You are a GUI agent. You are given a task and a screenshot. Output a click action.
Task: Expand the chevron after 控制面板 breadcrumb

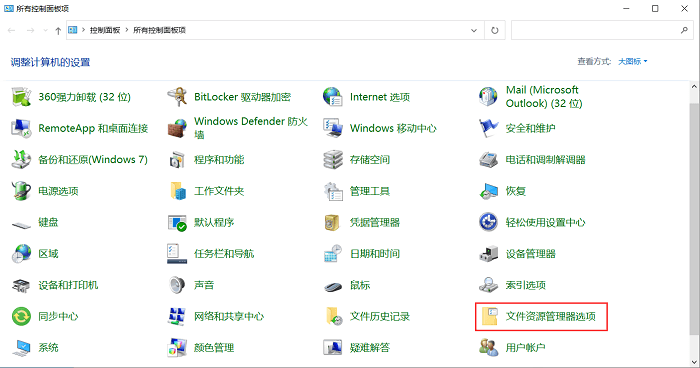pos(127,30)
